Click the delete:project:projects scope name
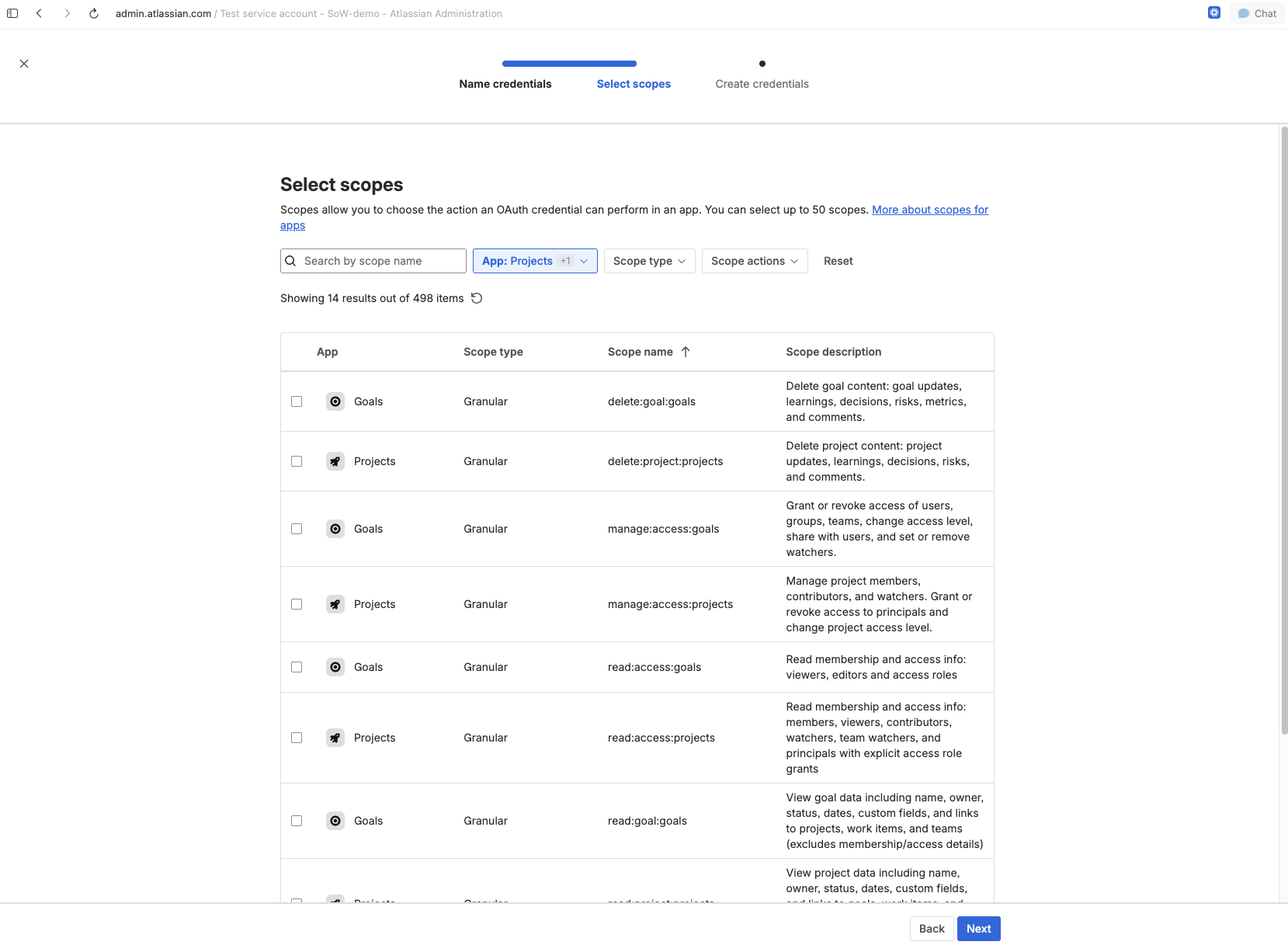 [665, 461]
